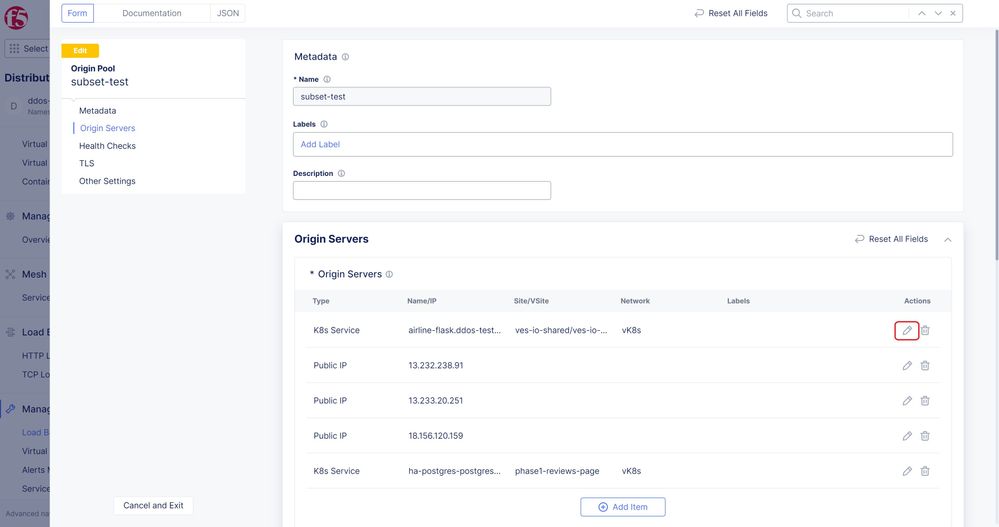Delete the 13.233.20.251 Public IP entry
The image size is (999, 527).
[x=925, y=401]
